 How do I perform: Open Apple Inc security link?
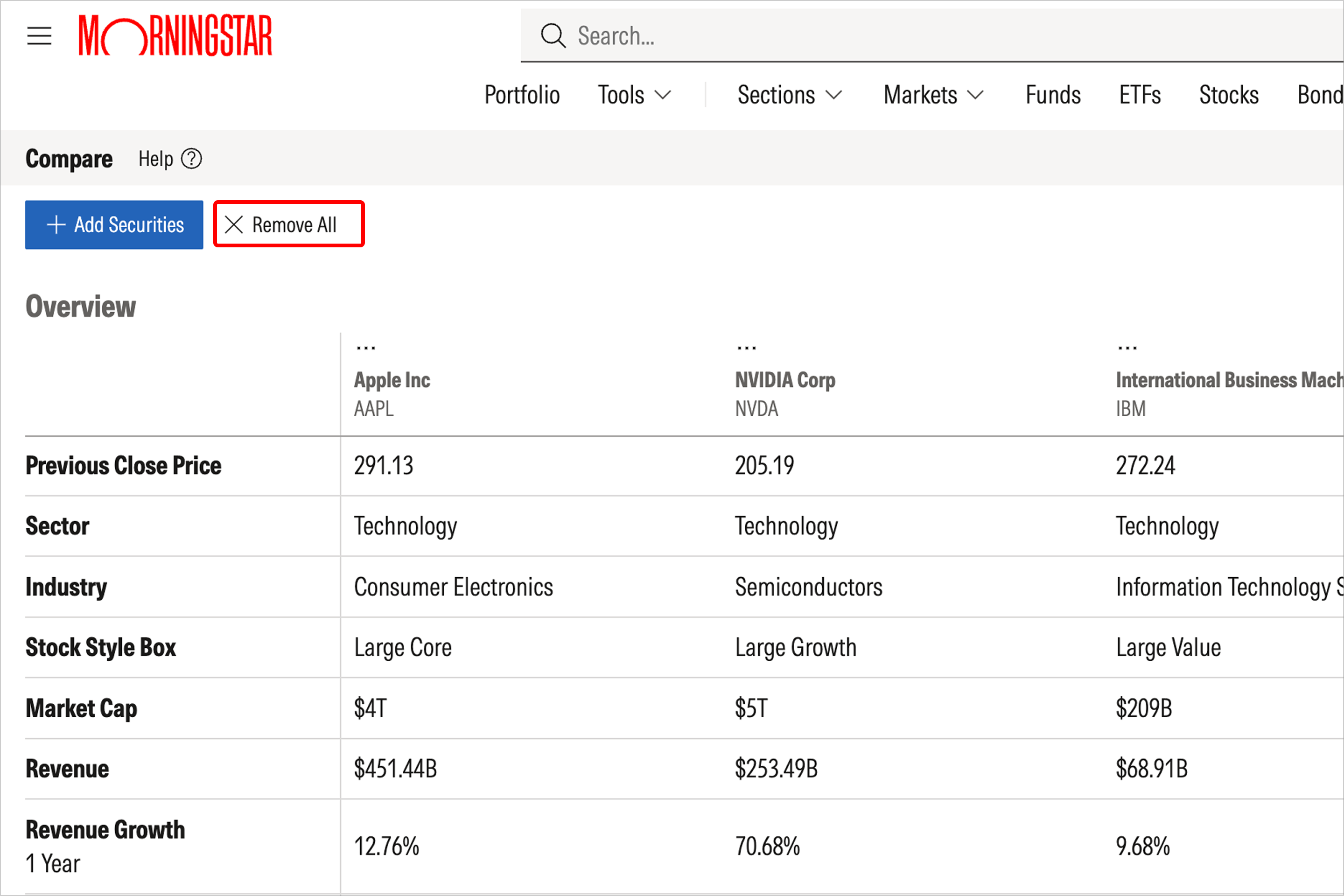[x=392, y=381]
